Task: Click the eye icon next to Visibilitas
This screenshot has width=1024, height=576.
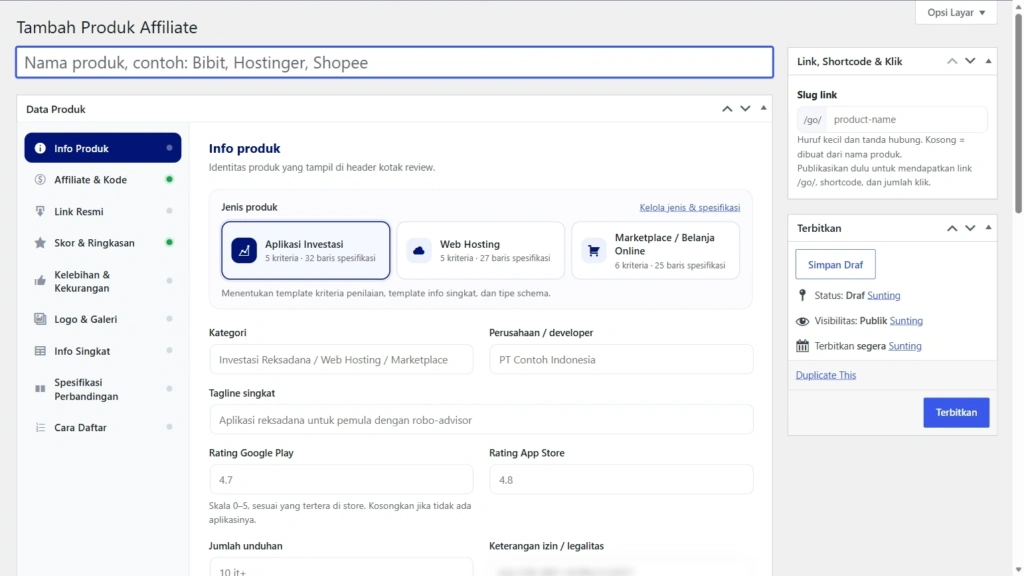Action: click(803, 321)
